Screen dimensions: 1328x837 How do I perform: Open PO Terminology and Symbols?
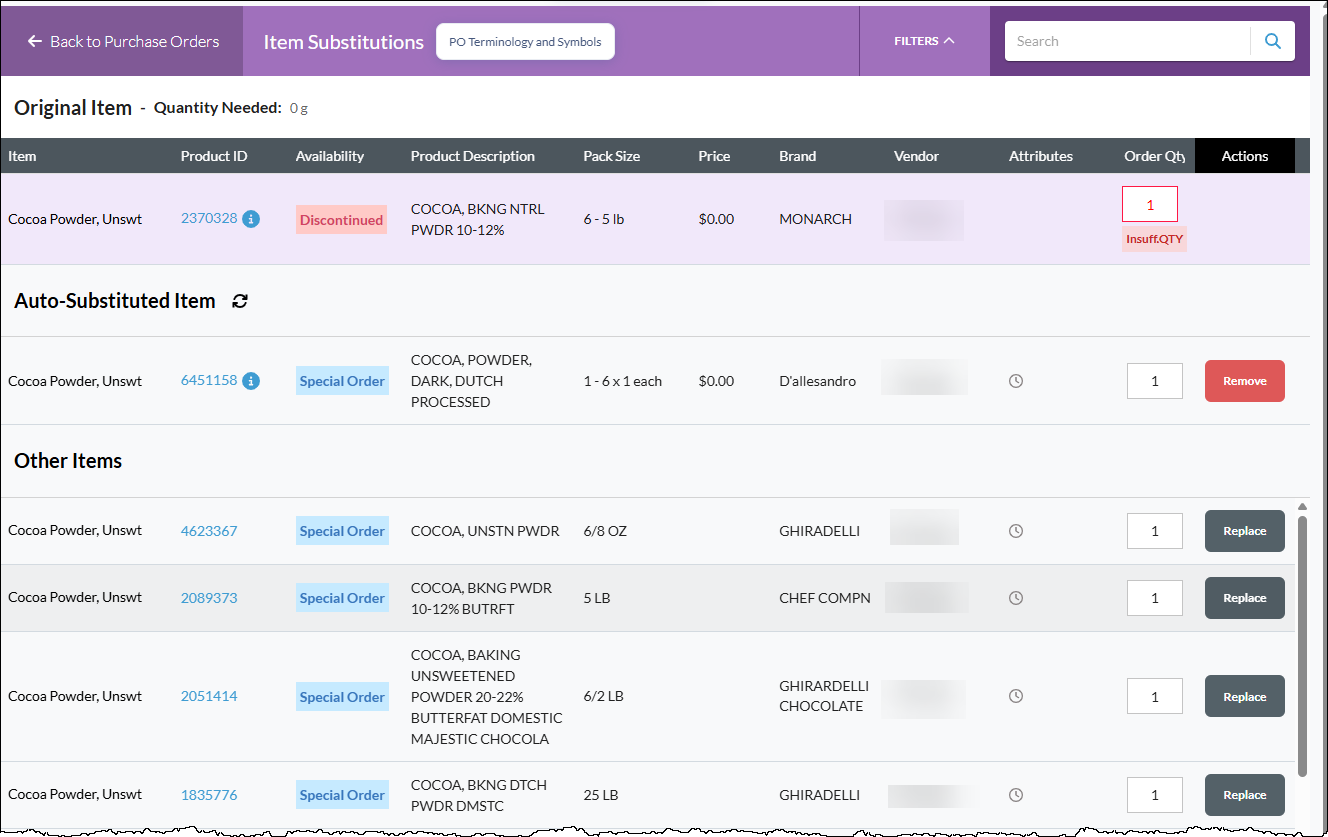pos(525,42)
